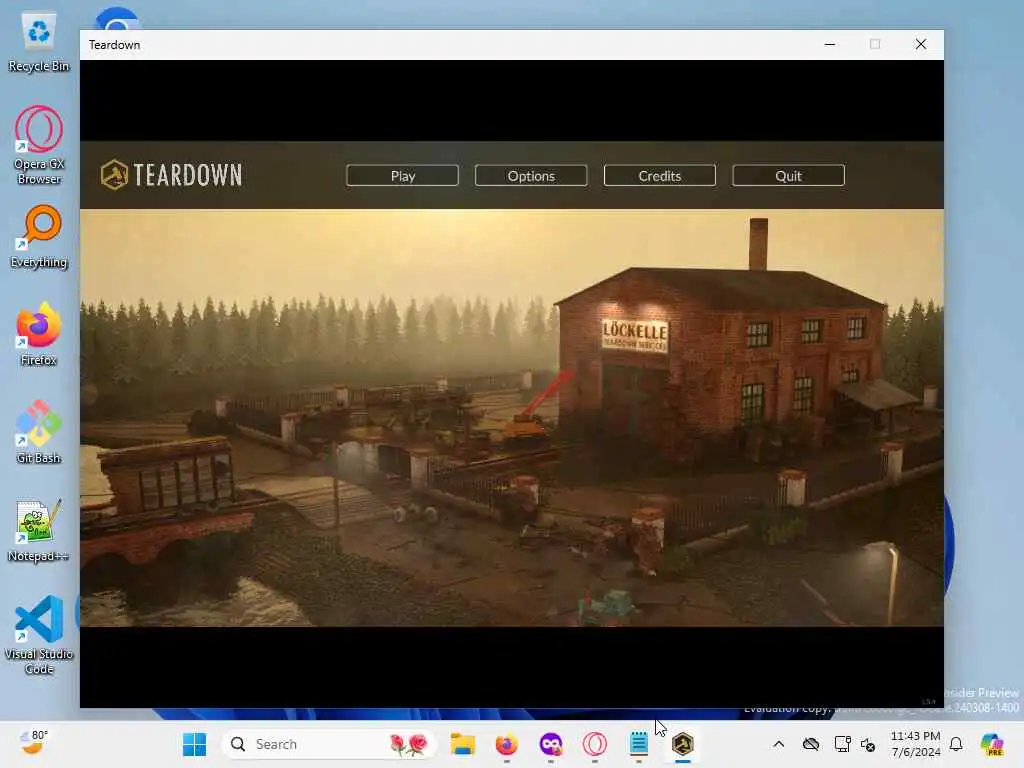Switch to the Teardown taskbar icon
This screenshot has height=768, width=1024.
click(682, 744)
